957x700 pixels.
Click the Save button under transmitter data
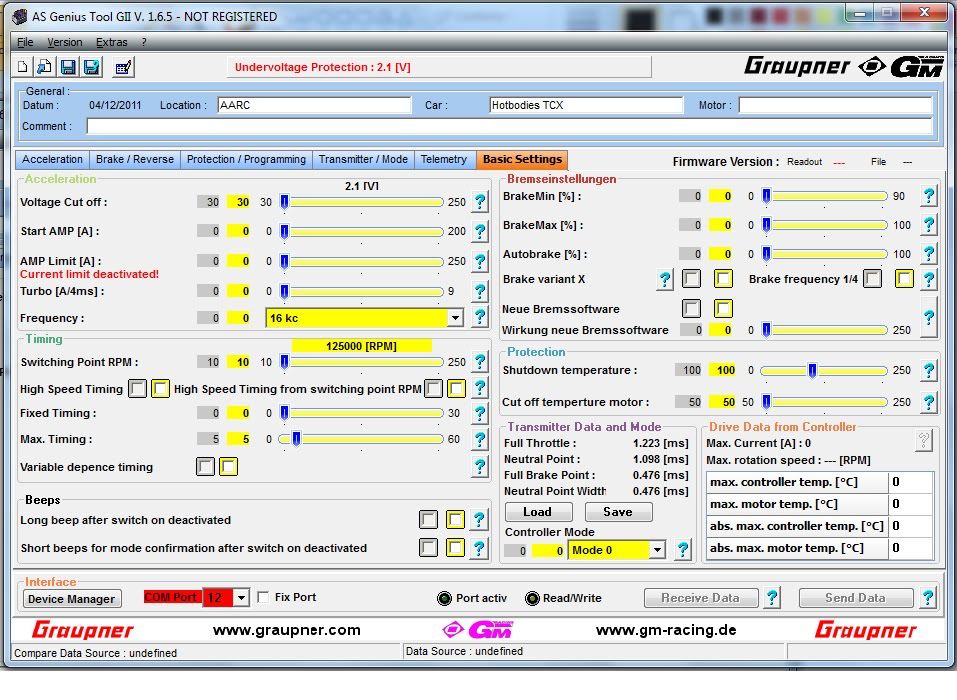(618, 511)
